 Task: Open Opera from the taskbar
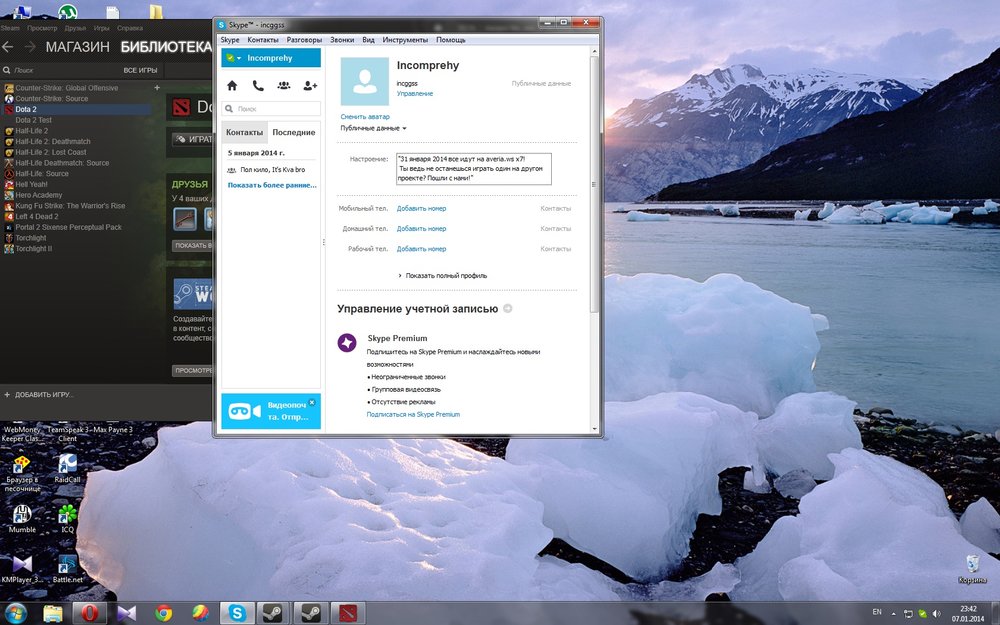89,612
